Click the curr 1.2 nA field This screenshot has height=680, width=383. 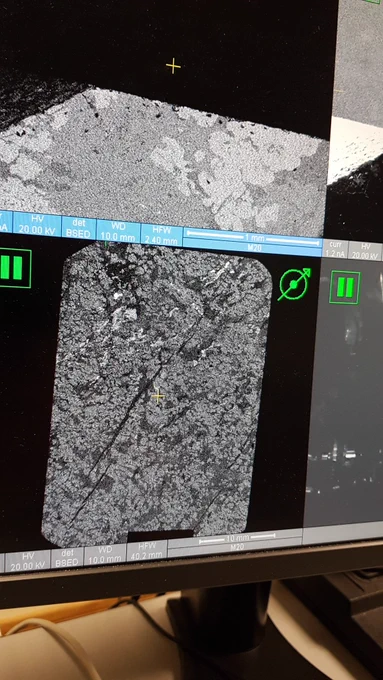[334, 250]
